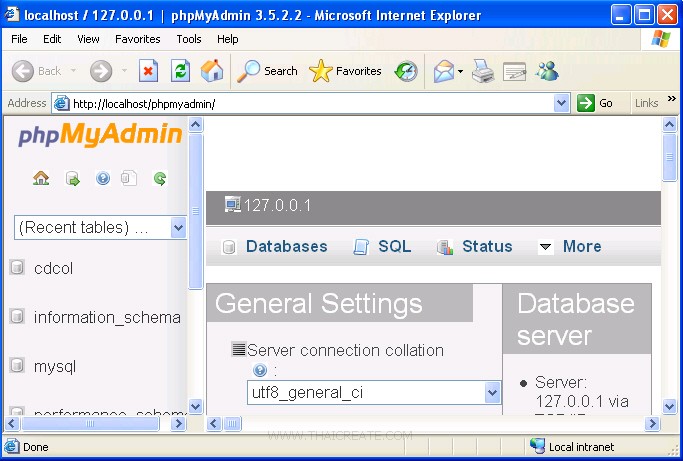Click sidebar horizontal scroll right arrow
The height and width of the screenshot is (461, 683).
pyautogui.click(x=178, y=423)
